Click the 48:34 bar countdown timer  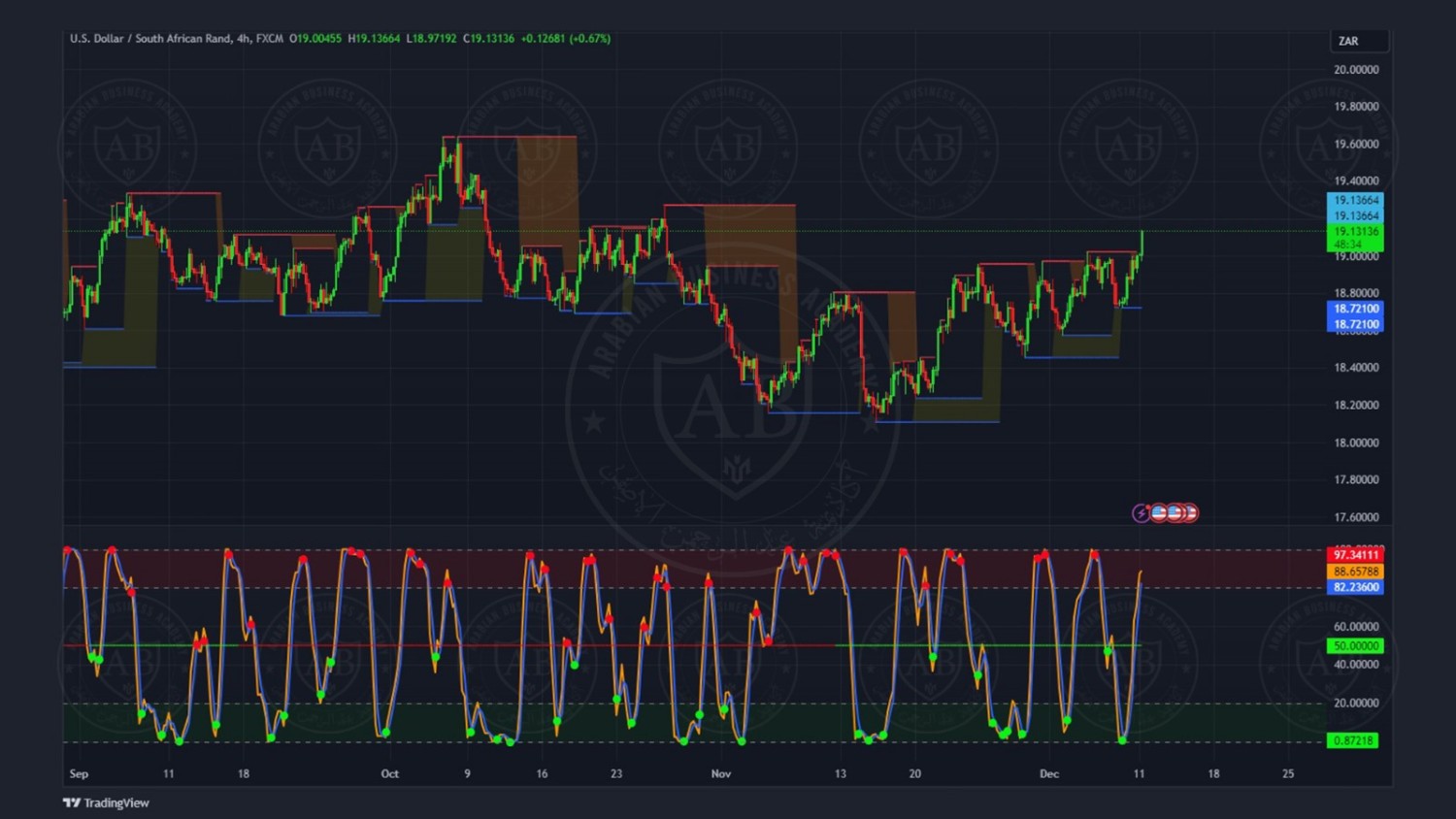(1347, 245)
